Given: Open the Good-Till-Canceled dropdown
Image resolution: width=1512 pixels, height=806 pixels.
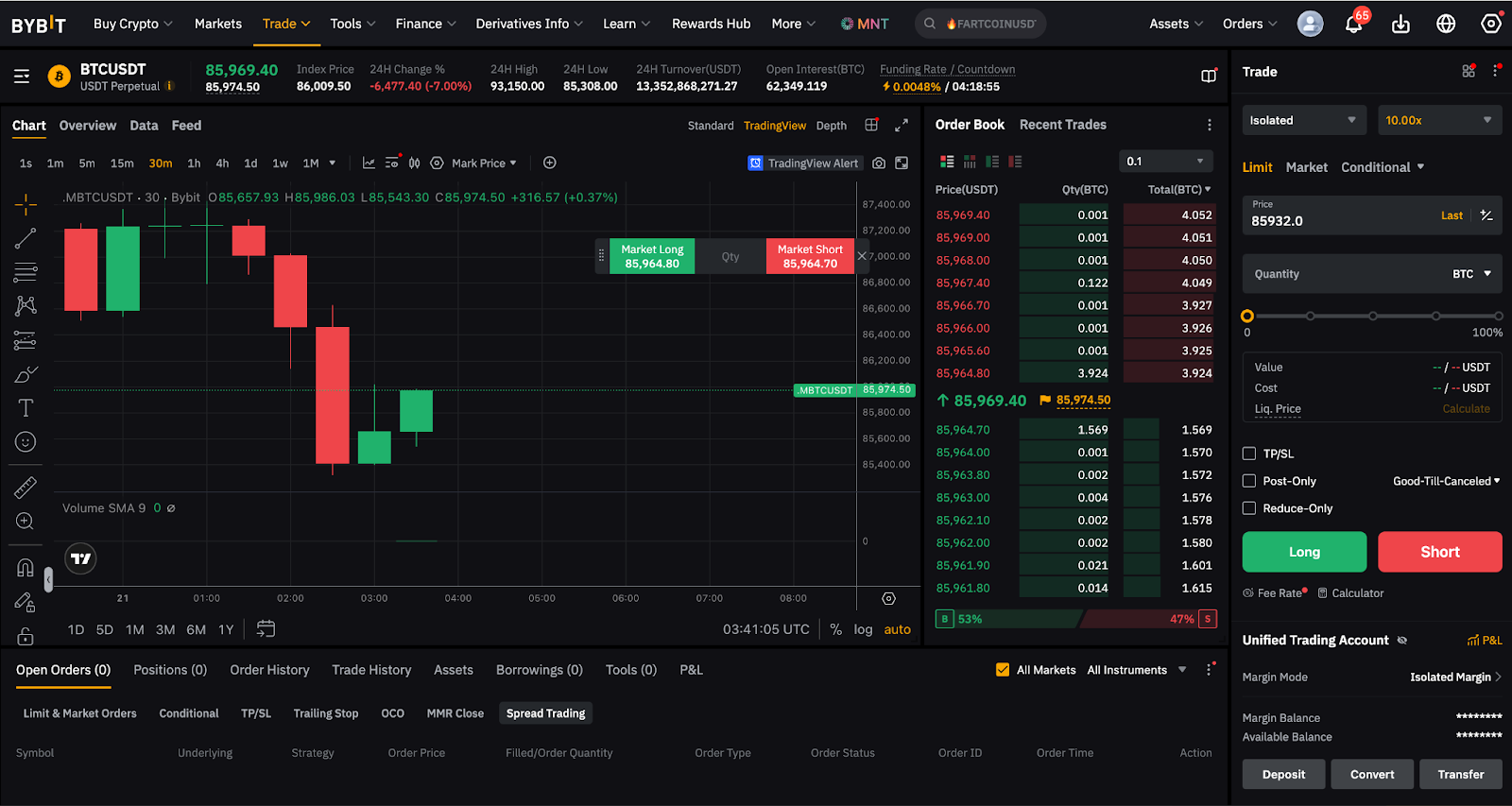Looking at the screenshot, I should (1446, 481).
